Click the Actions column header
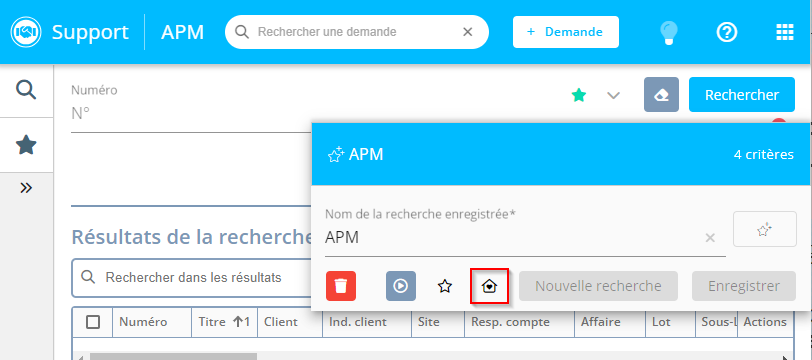This screenshot has width=812, height=360. [765, 322]
